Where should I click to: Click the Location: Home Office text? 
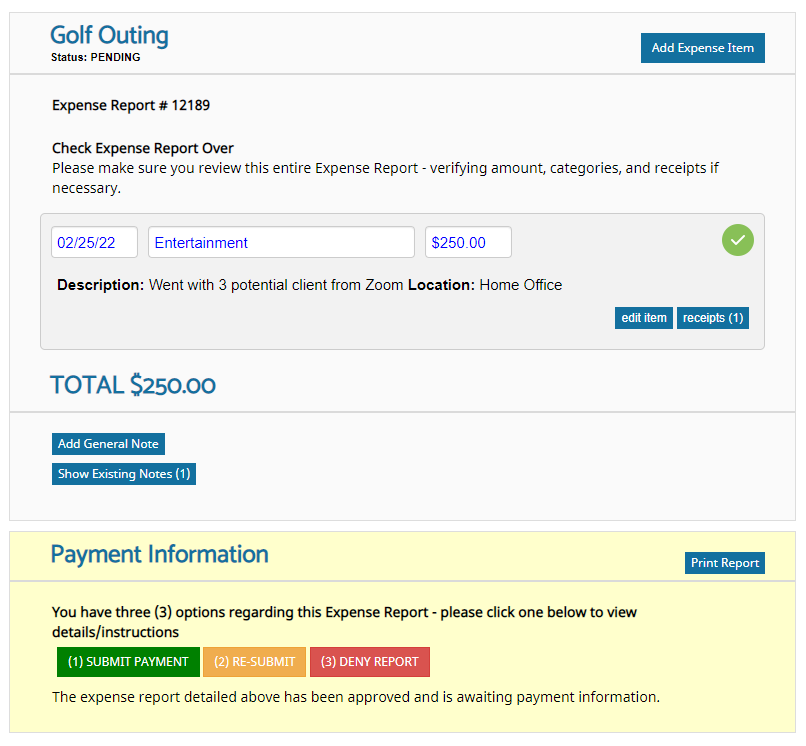[485, 285]
